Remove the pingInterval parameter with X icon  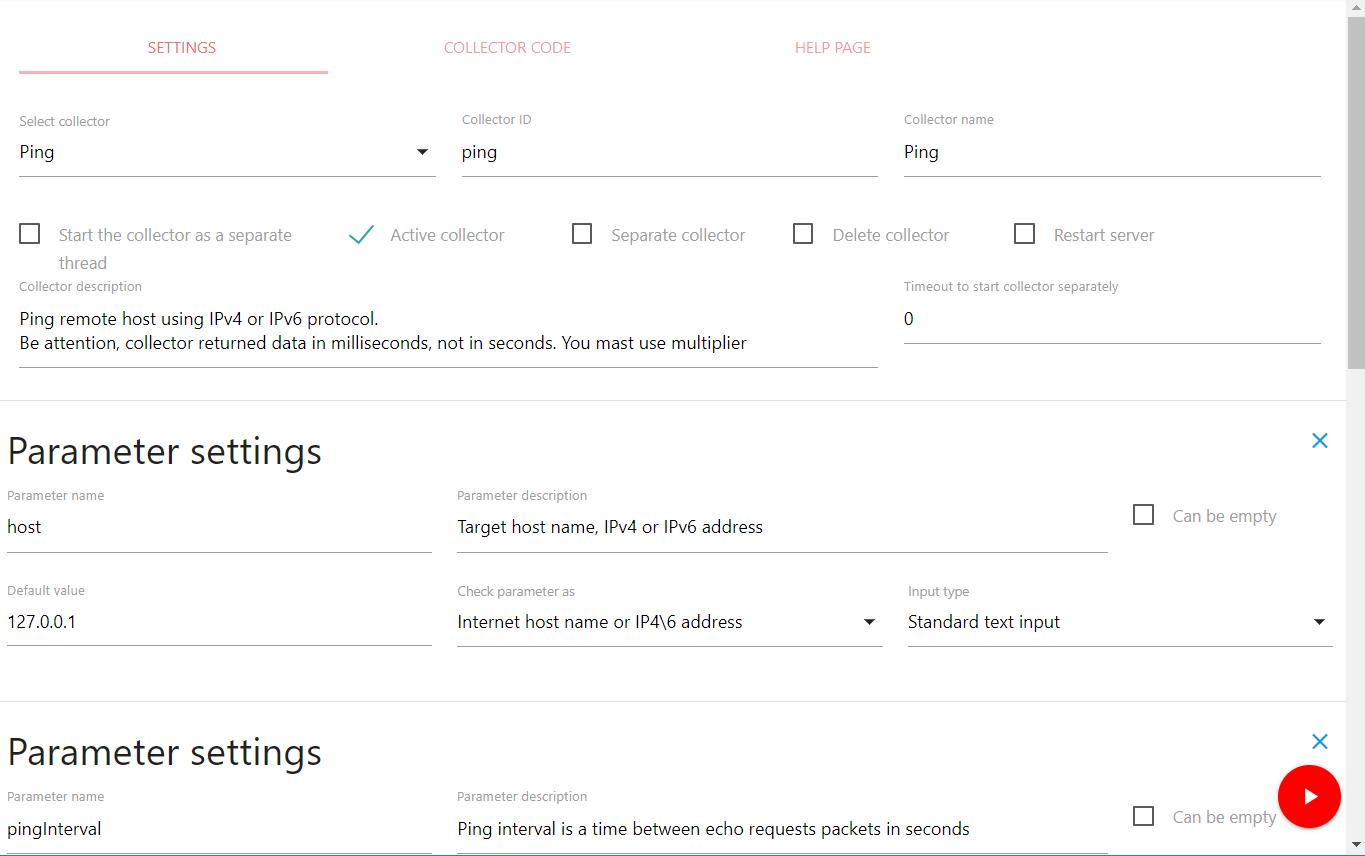1319,742
